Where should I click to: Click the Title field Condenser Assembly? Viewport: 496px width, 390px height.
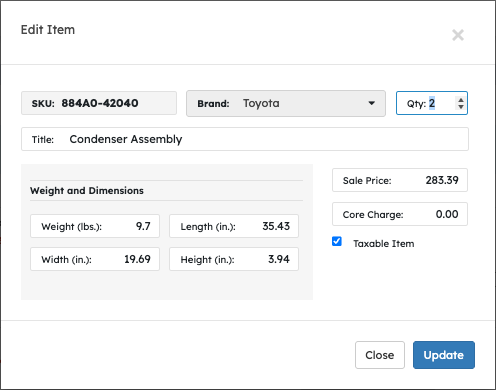(245, 139)
